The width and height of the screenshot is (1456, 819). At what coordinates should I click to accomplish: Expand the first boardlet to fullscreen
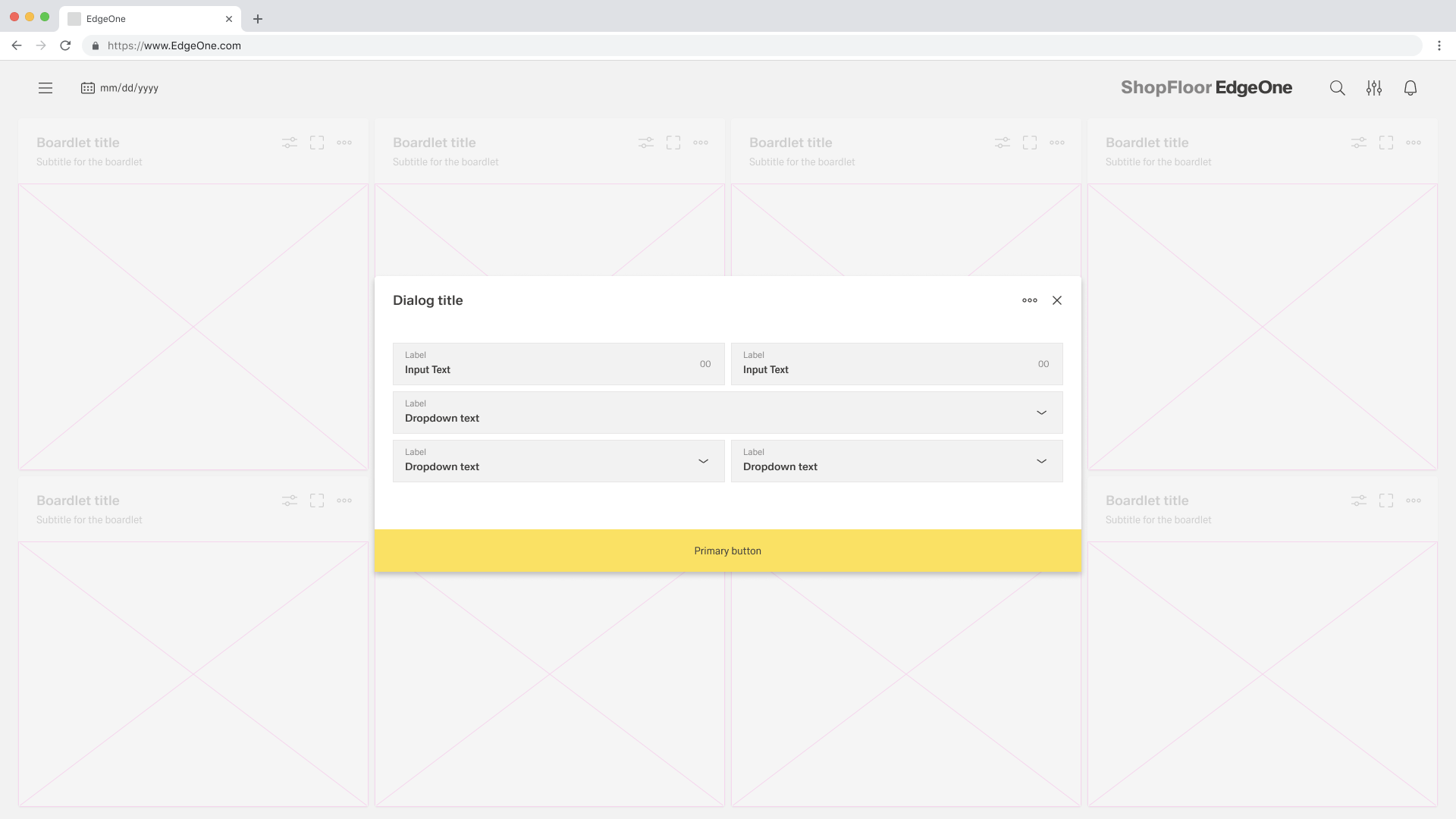point(317,143)
